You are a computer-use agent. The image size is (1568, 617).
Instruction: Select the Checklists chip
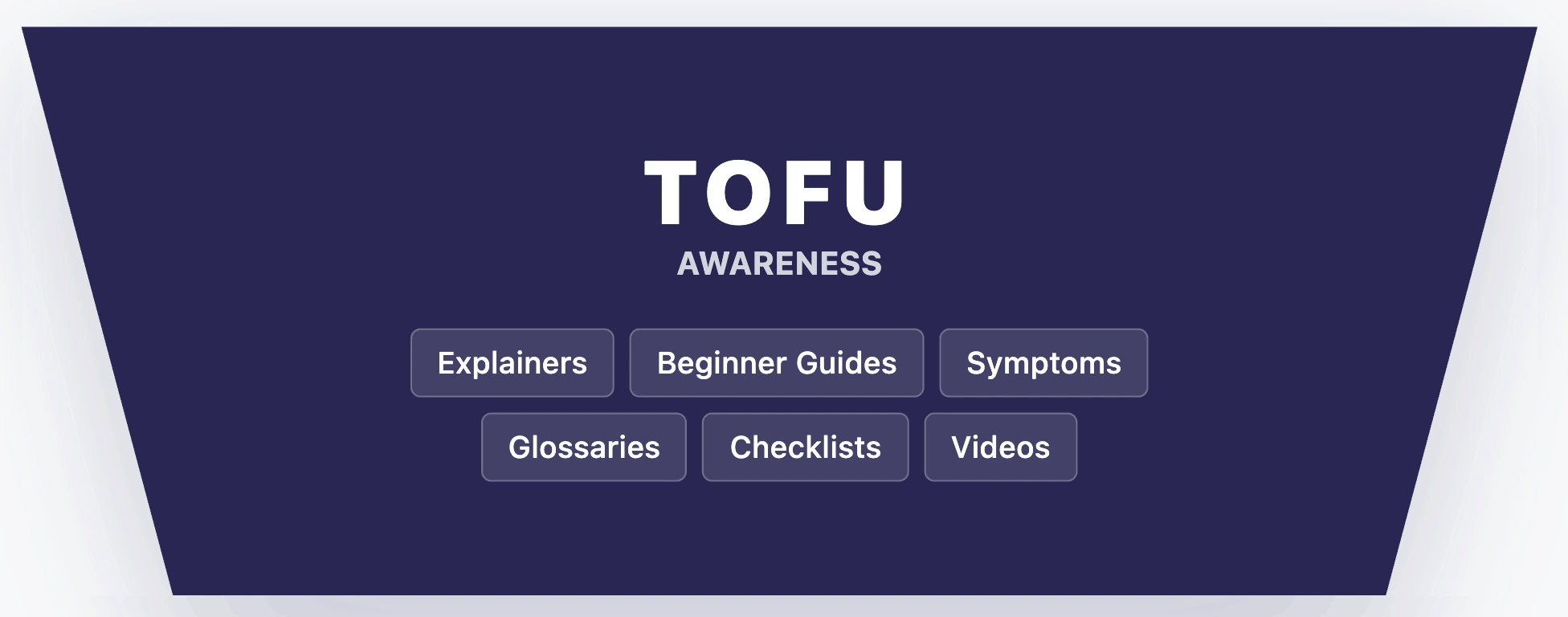(805, 447)
